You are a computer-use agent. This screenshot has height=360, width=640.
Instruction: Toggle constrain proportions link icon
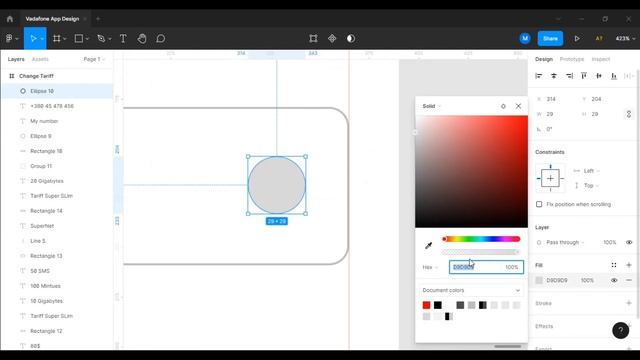coord(629,114)
